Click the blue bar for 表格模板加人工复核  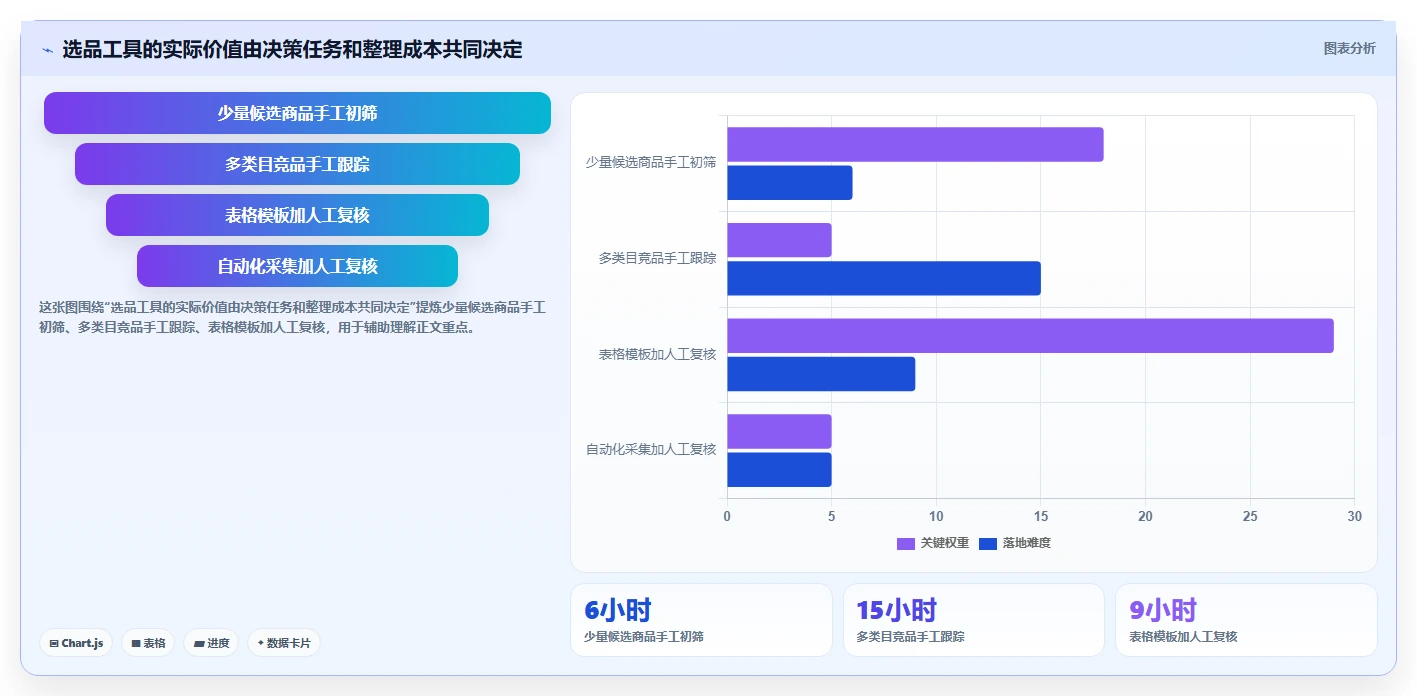pyautogui.click(x=821, y=374)
